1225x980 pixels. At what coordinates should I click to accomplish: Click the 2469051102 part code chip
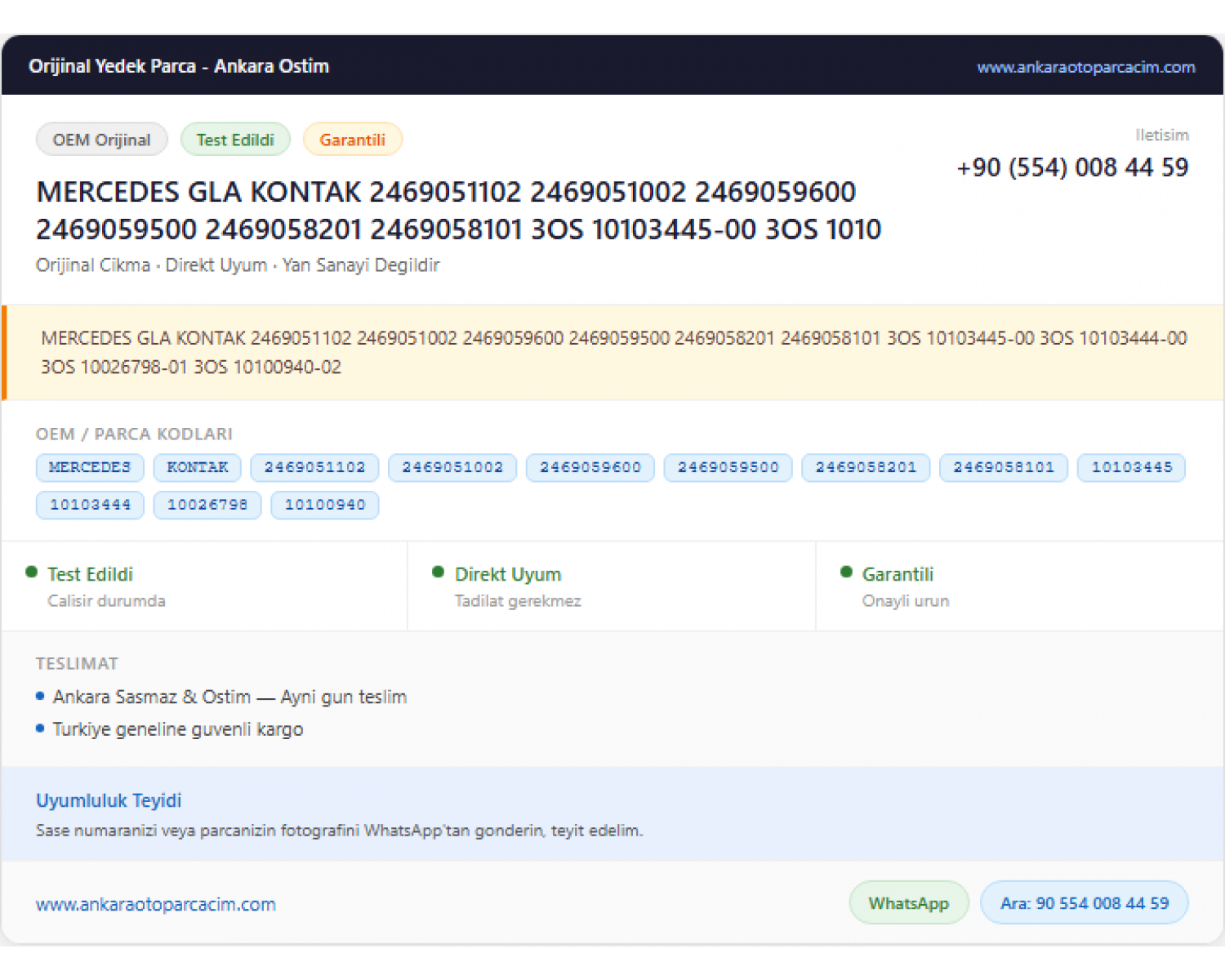click(314, 467)
